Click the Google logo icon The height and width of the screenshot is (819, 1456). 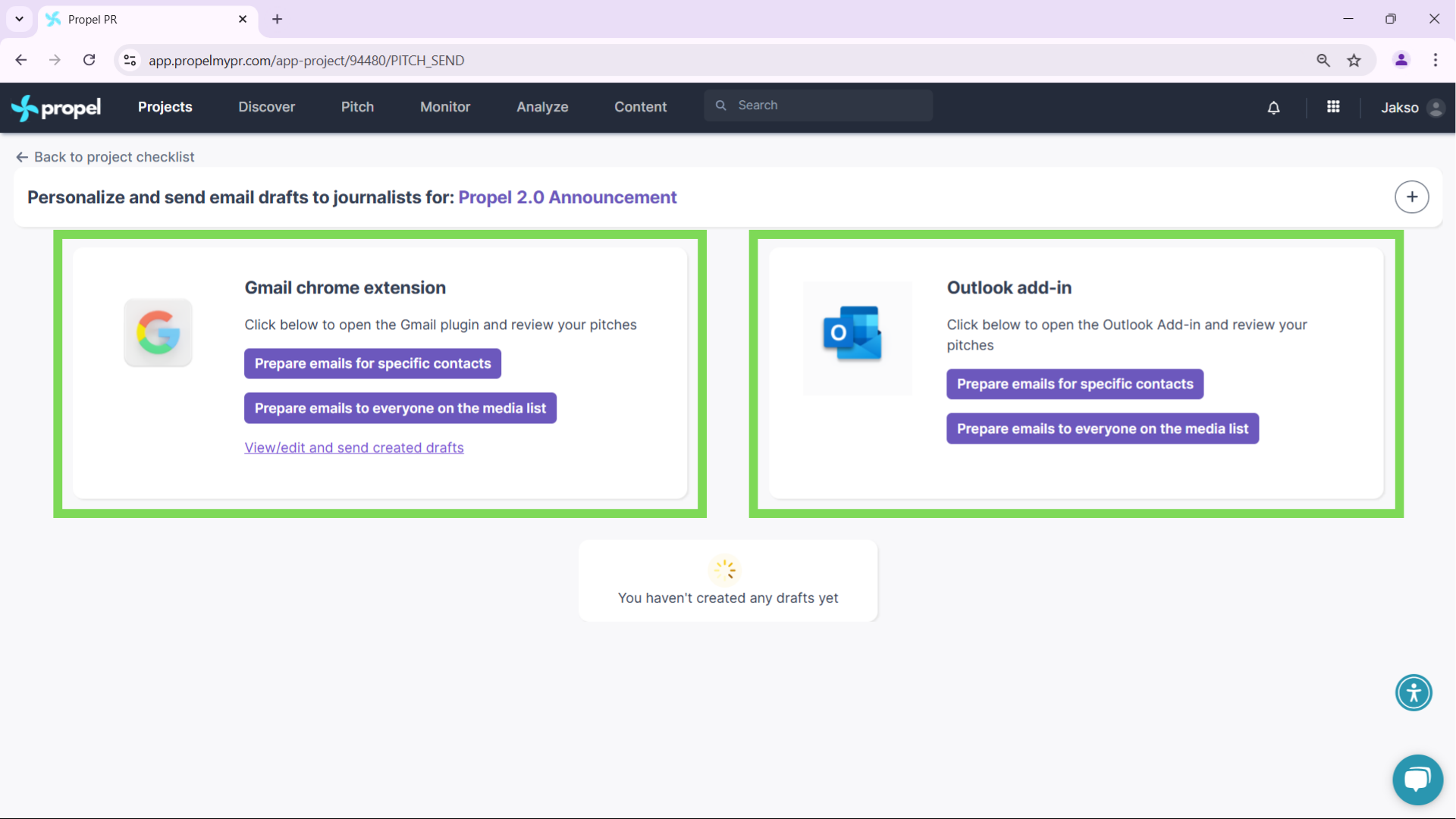[158, 332]
